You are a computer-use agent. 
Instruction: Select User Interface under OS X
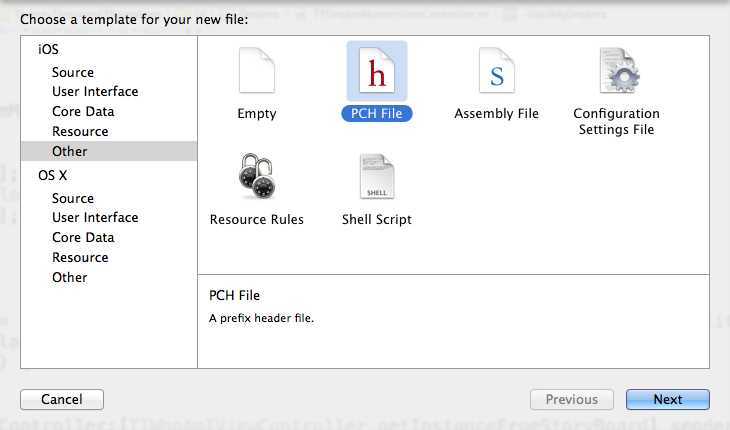(95, 218)
